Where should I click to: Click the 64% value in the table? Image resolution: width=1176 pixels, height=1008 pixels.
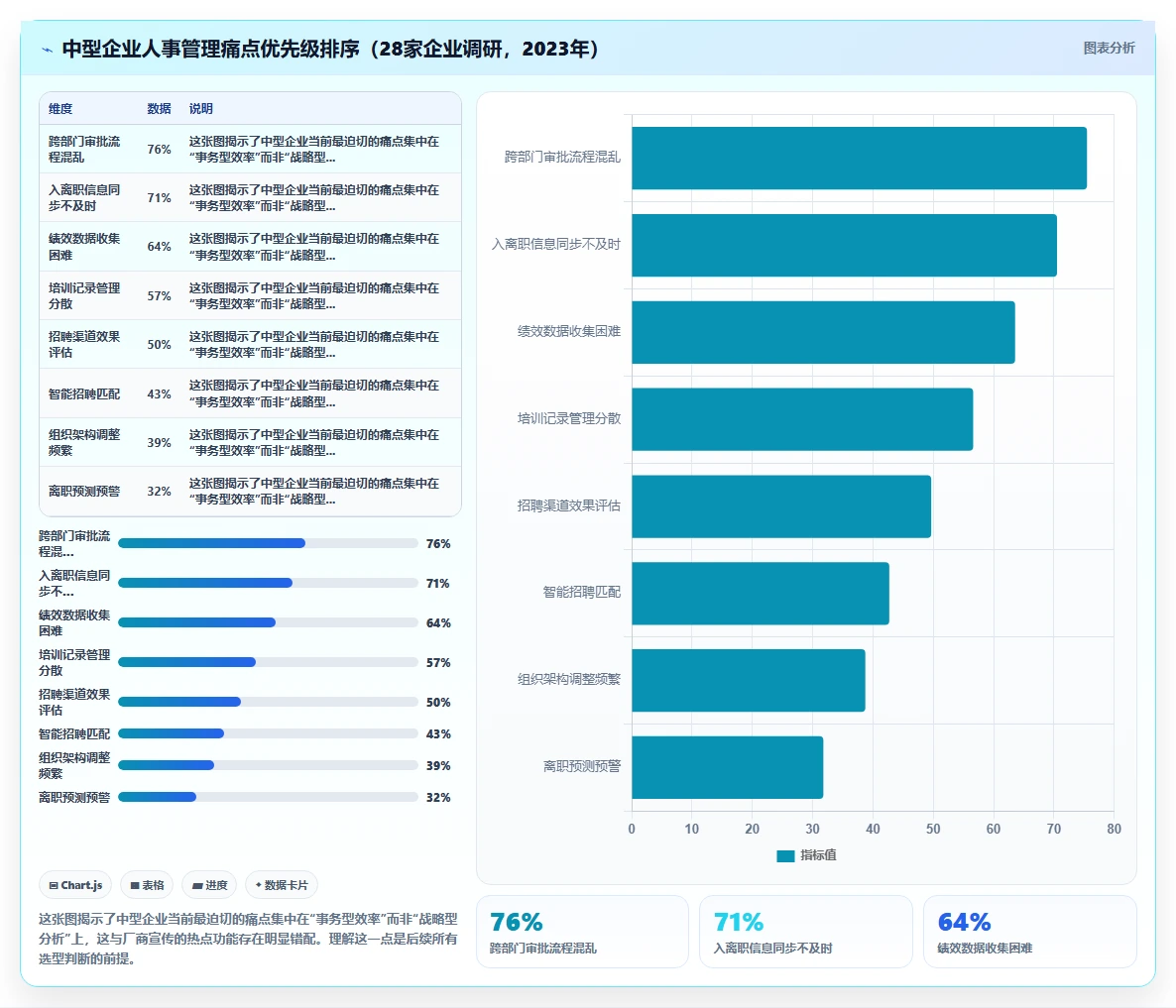[159, 247]
